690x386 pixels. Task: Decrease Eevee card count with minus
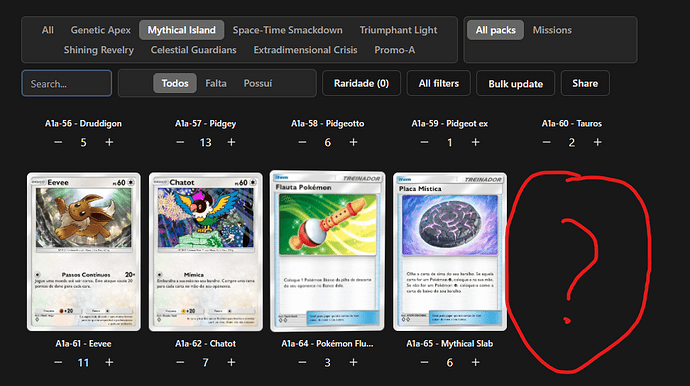pyautogui.click(x=58, y=362)
